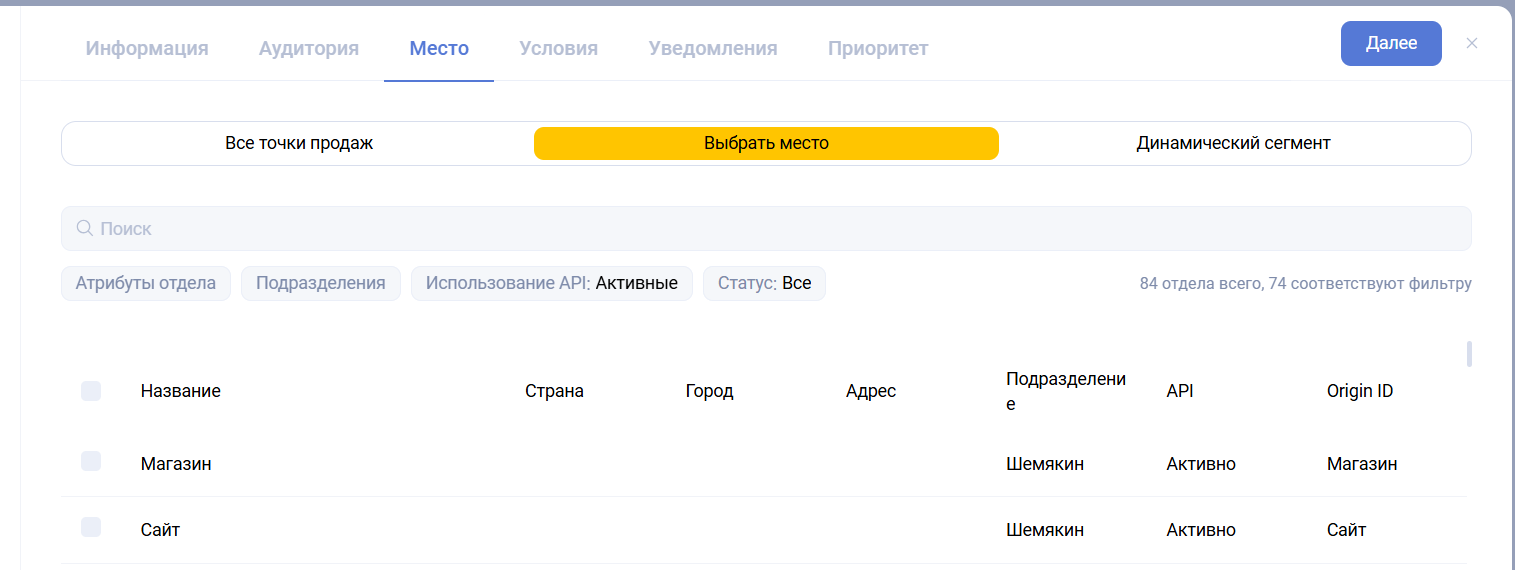Tick the select-all checkbox in header row

[x=91, y=391]
